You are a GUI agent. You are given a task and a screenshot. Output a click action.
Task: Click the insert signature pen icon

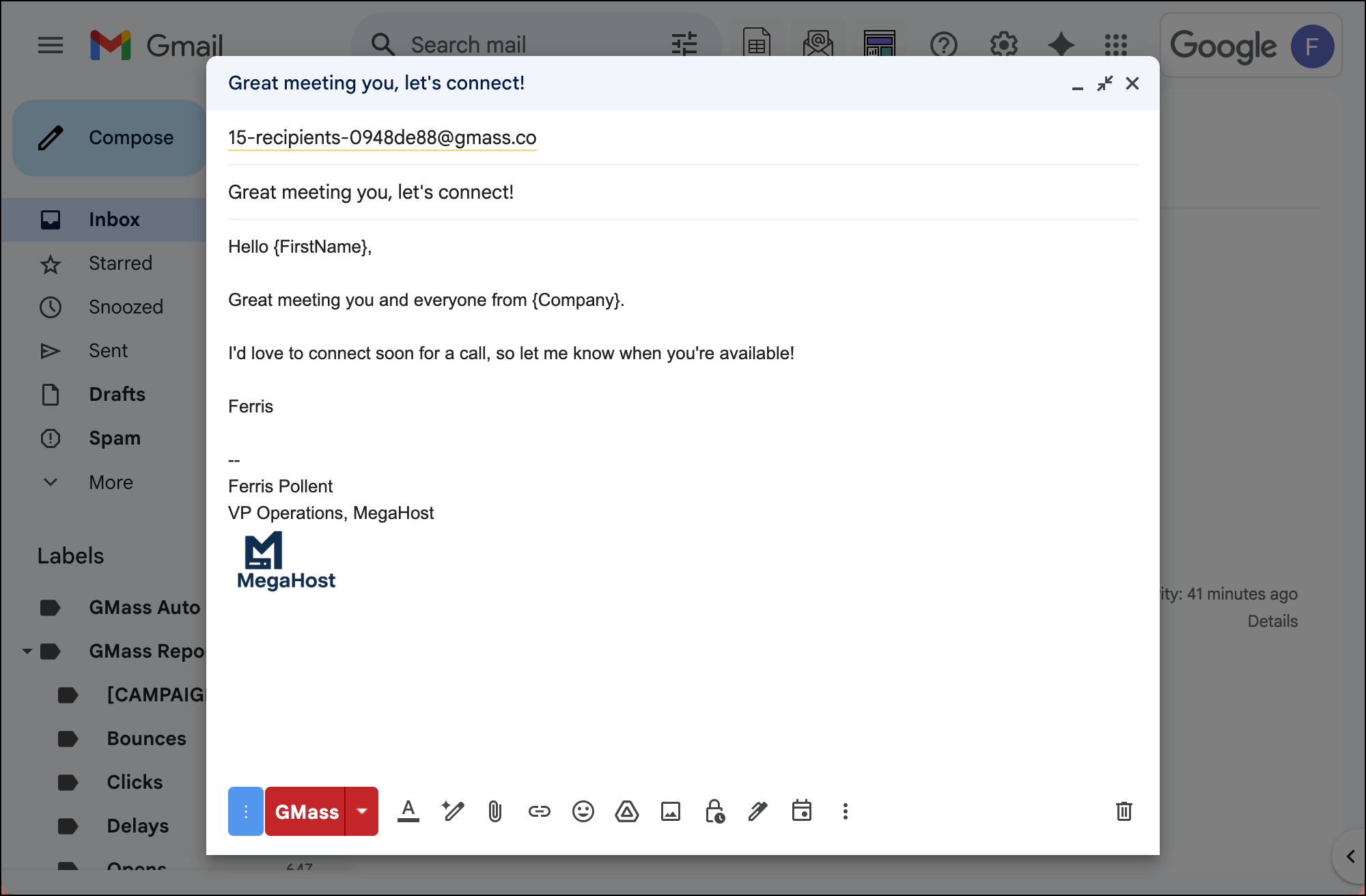click(758, 811)
